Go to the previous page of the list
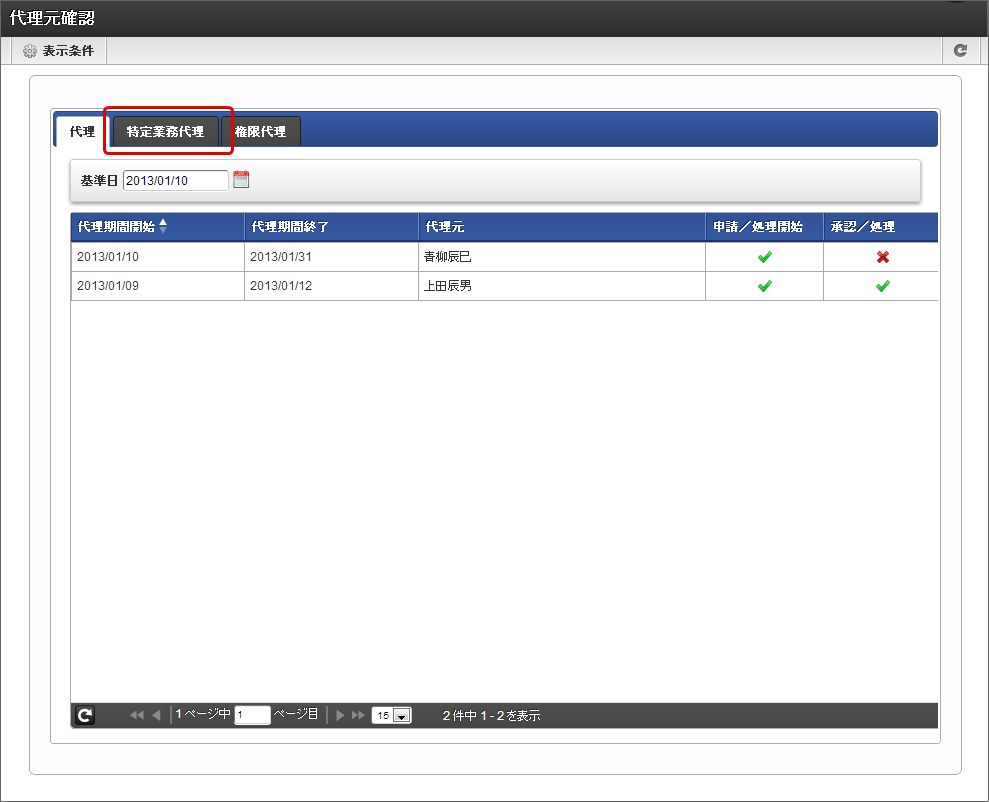989x802 pixels. click(156, 715)
